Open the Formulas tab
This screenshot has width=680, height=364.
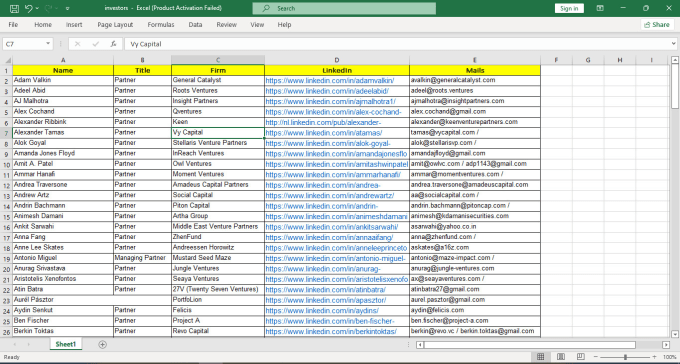161,25
